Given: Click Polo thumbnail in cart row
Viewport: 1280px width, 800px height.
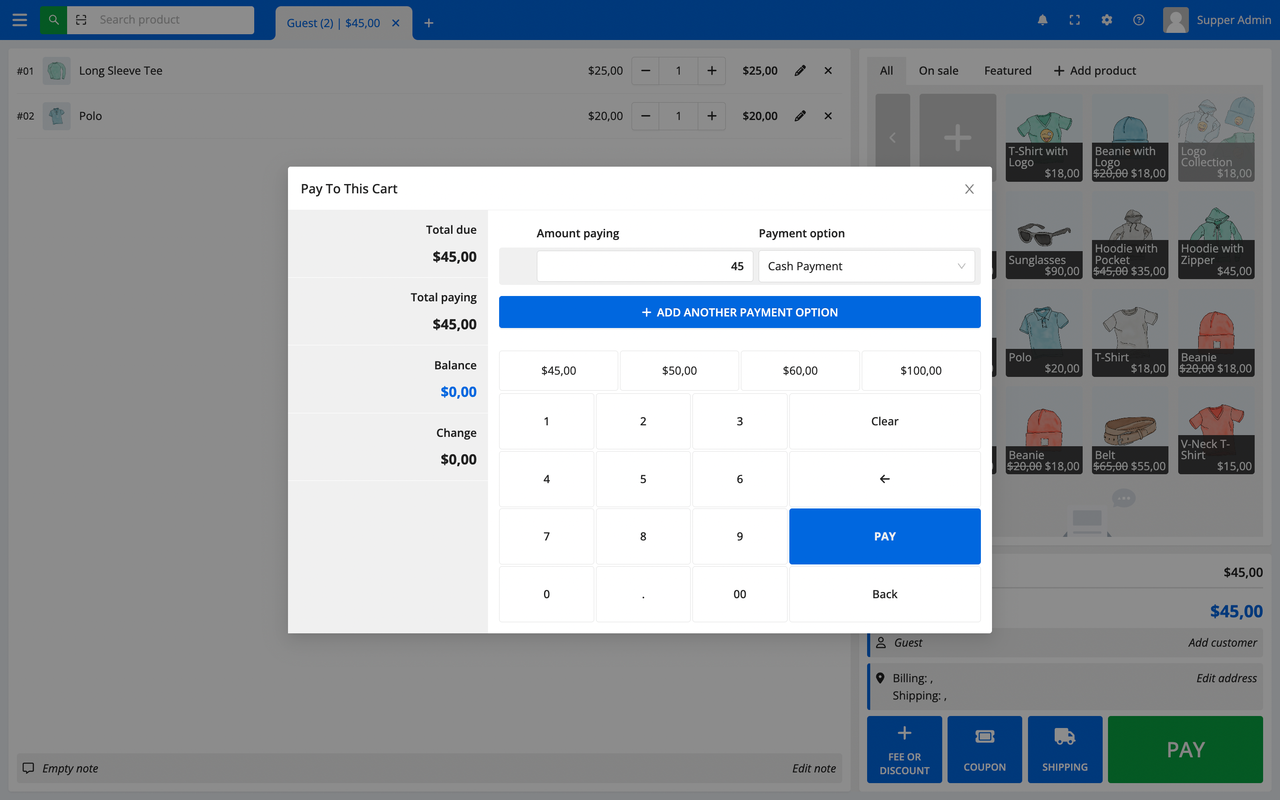Looking at the screenshot, I should click(x=57, y=116).
